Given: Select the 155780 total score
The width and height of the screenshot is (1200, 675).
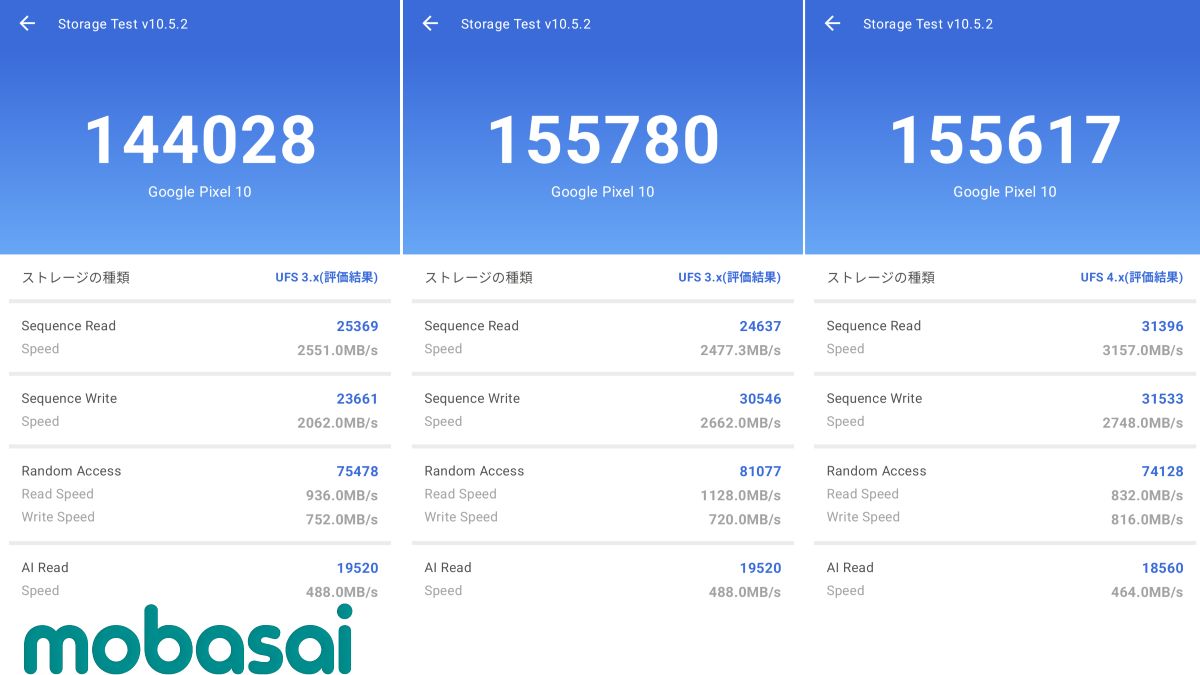Looking at the screenshot, I should tap(603, 140).
